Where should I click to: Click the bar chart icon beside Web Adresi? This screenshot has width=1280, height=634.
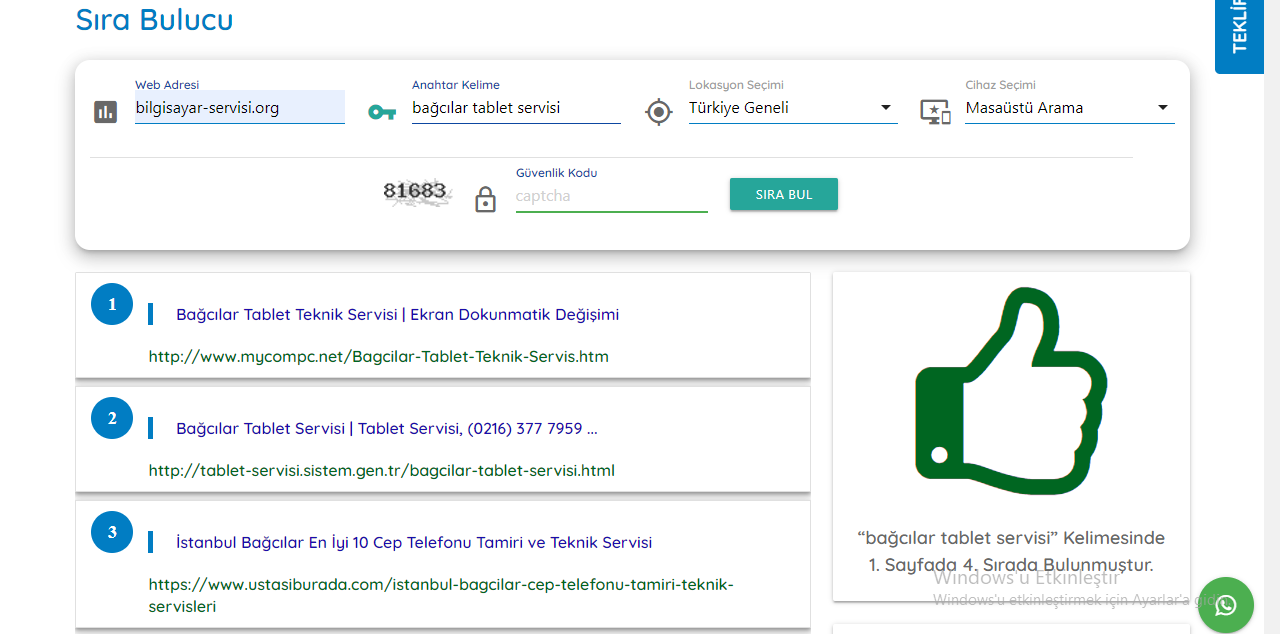(x=106, y=111)
